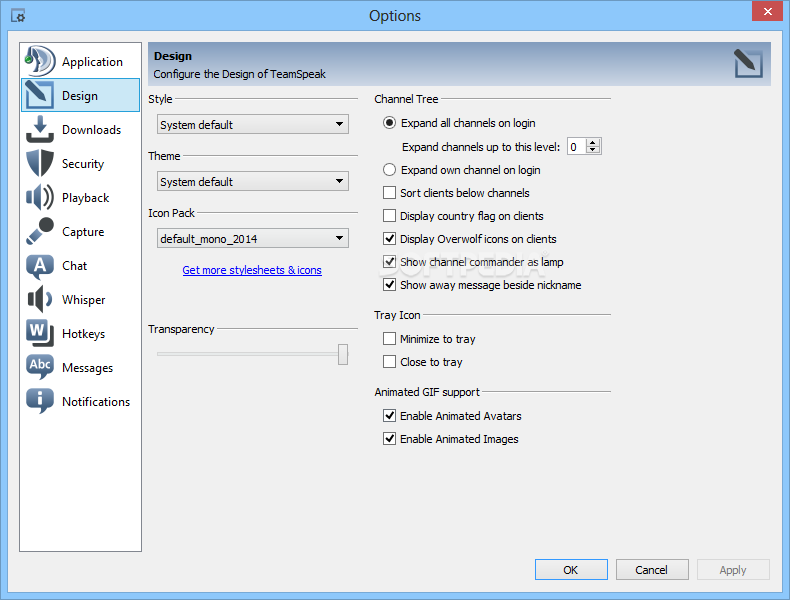Click the Capture microphone icon
This screenshot has height=600, width=790.
coord(40,231)
